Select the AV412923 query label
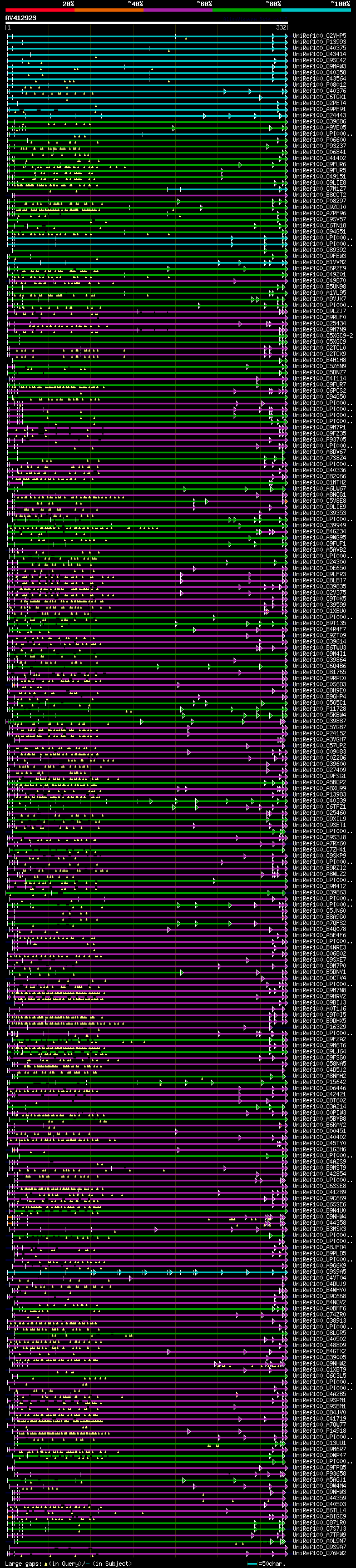 click(21, 18)
